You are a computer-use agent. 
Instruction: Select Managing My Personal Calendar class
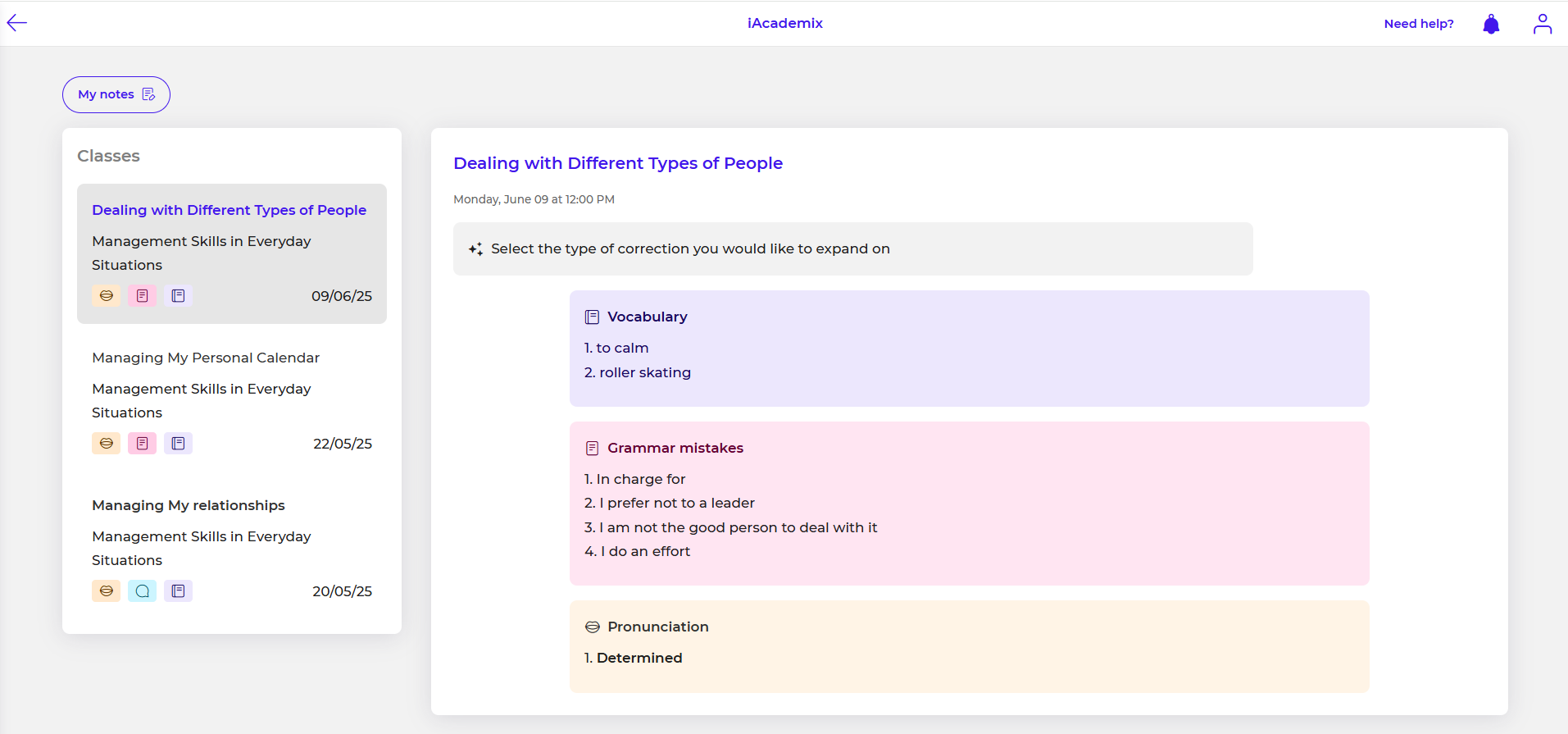click(x=206, y=358)
